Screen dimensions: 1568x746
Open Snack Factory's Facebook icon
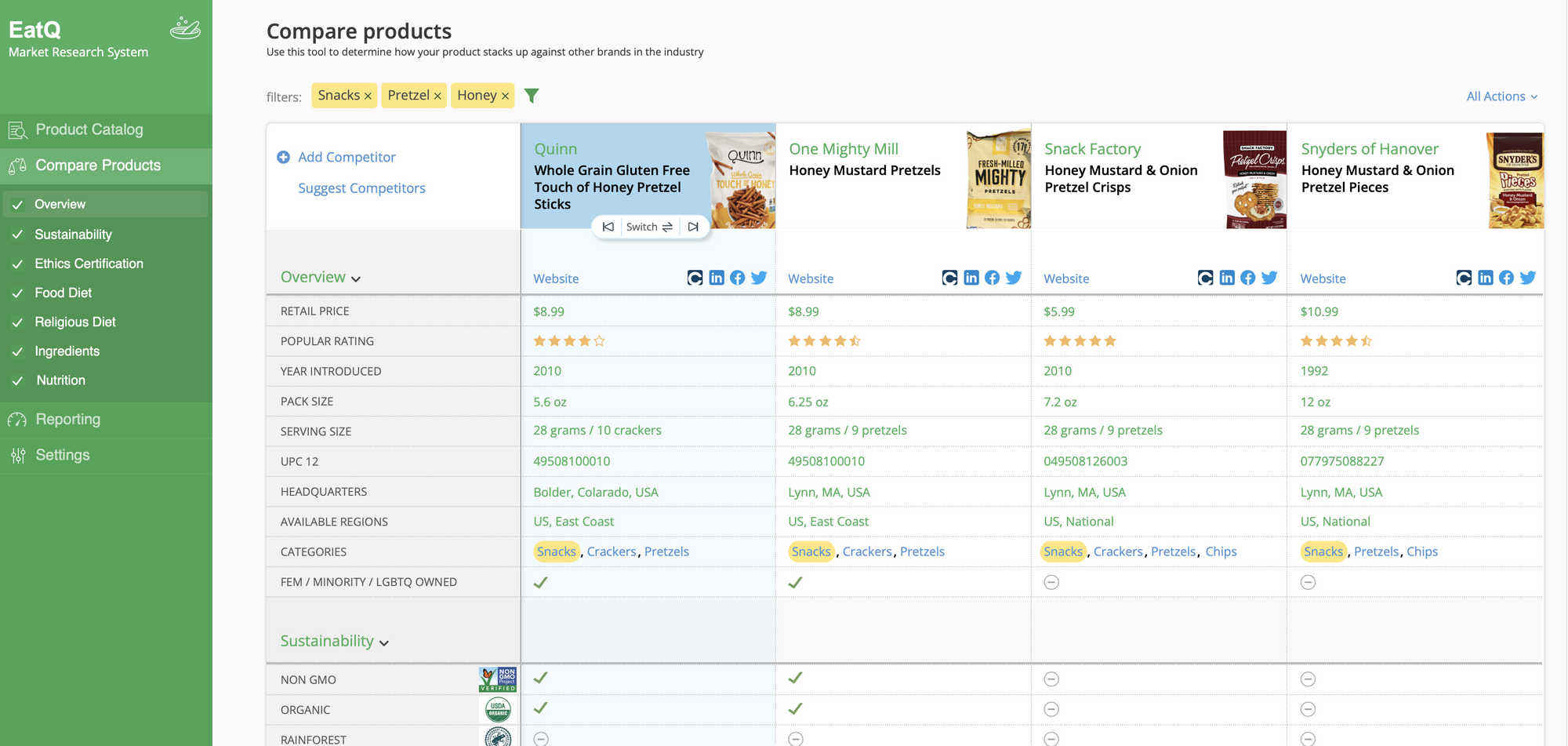(1248, 278)
